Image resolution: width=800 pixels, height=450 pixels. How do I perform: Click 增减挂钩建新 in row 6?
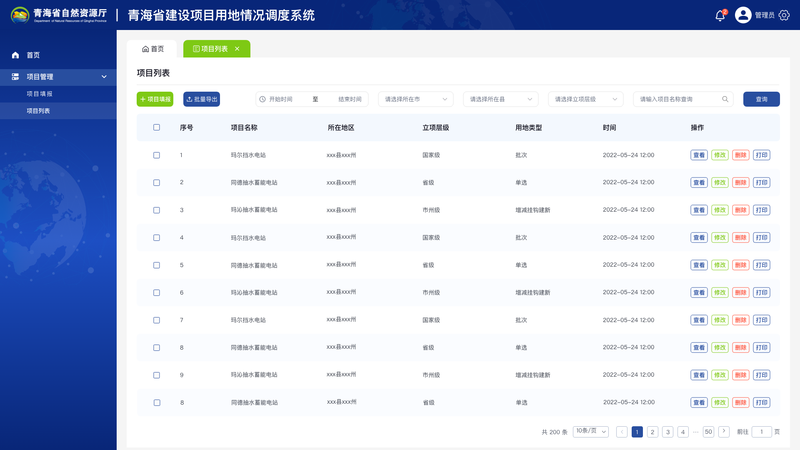point(533,293)
